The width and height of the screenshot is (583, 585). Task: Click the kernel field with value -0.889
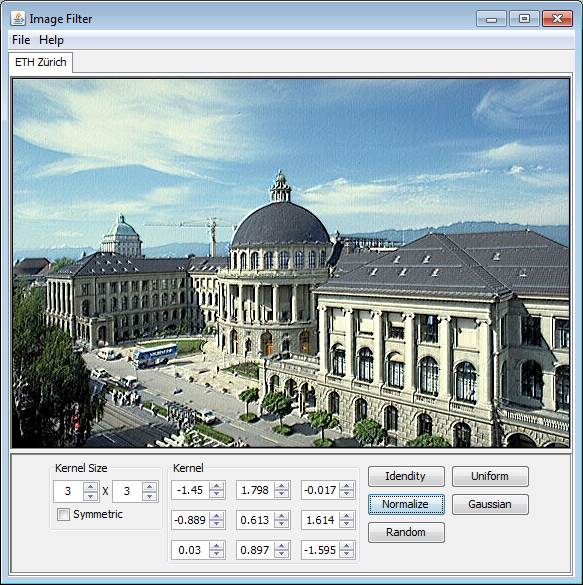coord(190,520)
